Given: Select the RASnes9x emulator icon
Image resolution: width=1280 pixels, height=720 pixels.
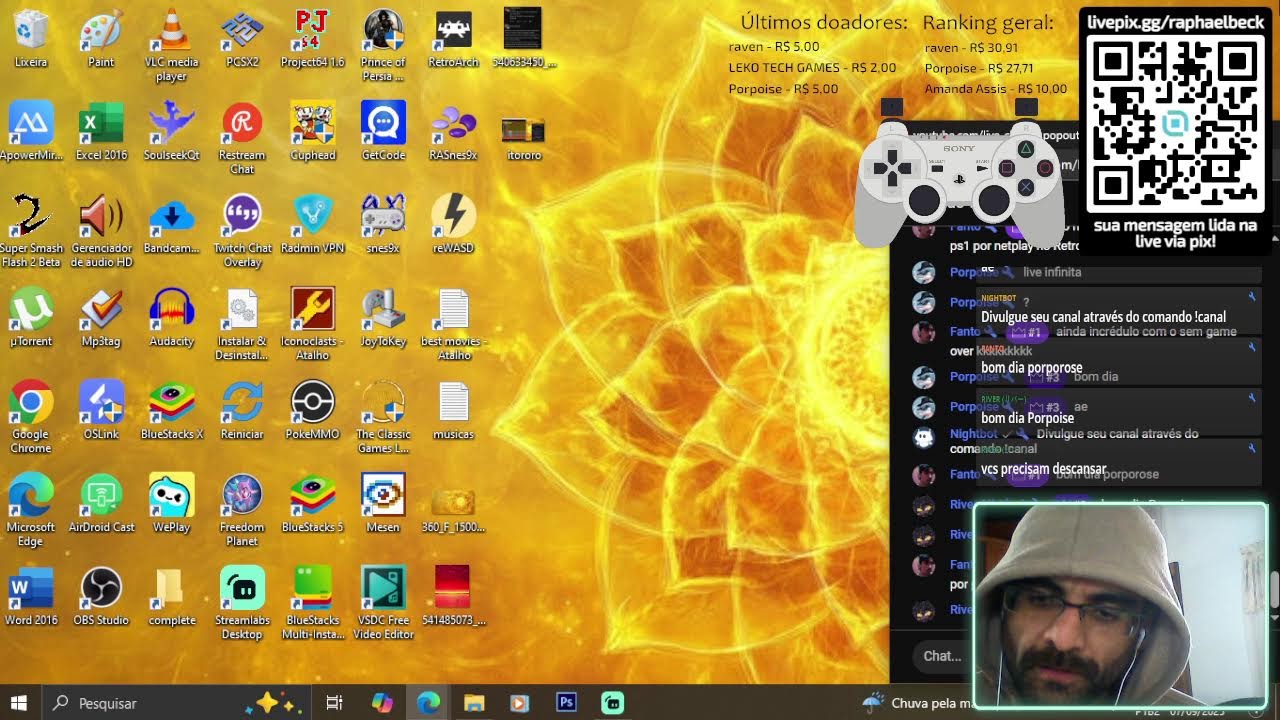Looking at the screenshot, I should click(x=453, y=132).
